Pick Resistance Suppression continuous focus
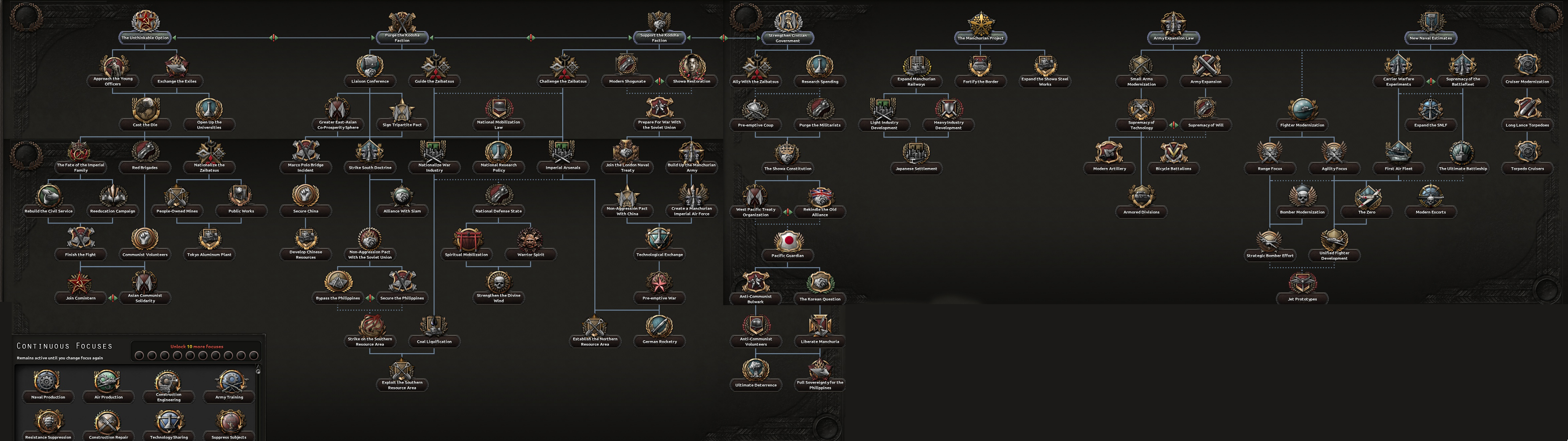 coord(48,425)
